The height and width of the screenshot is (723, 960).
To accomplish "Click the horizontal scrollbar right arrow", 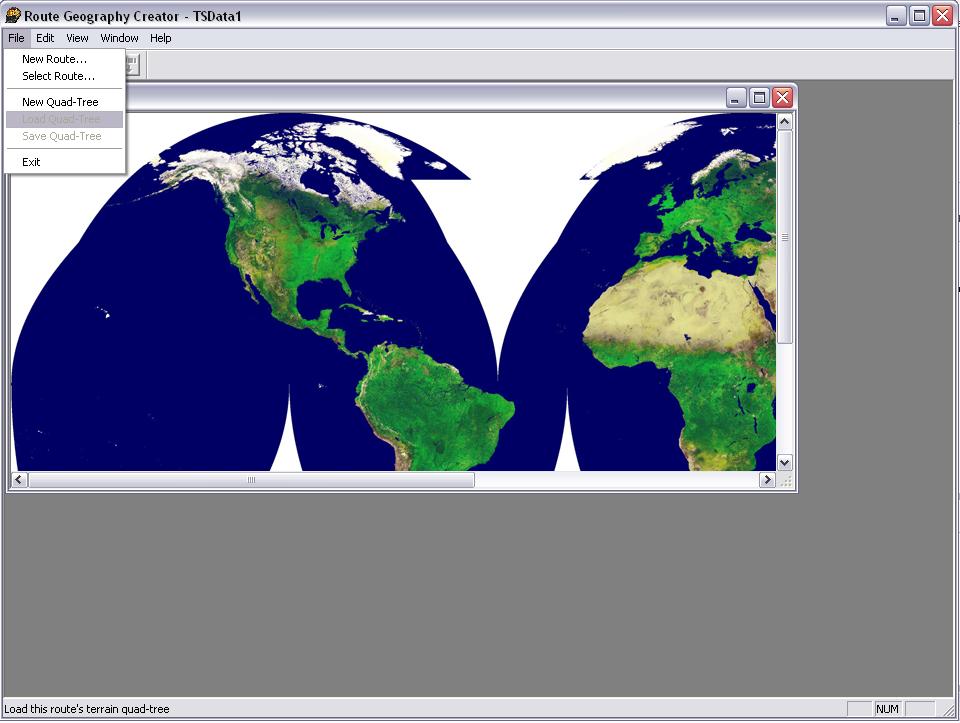I will [767, 480].
